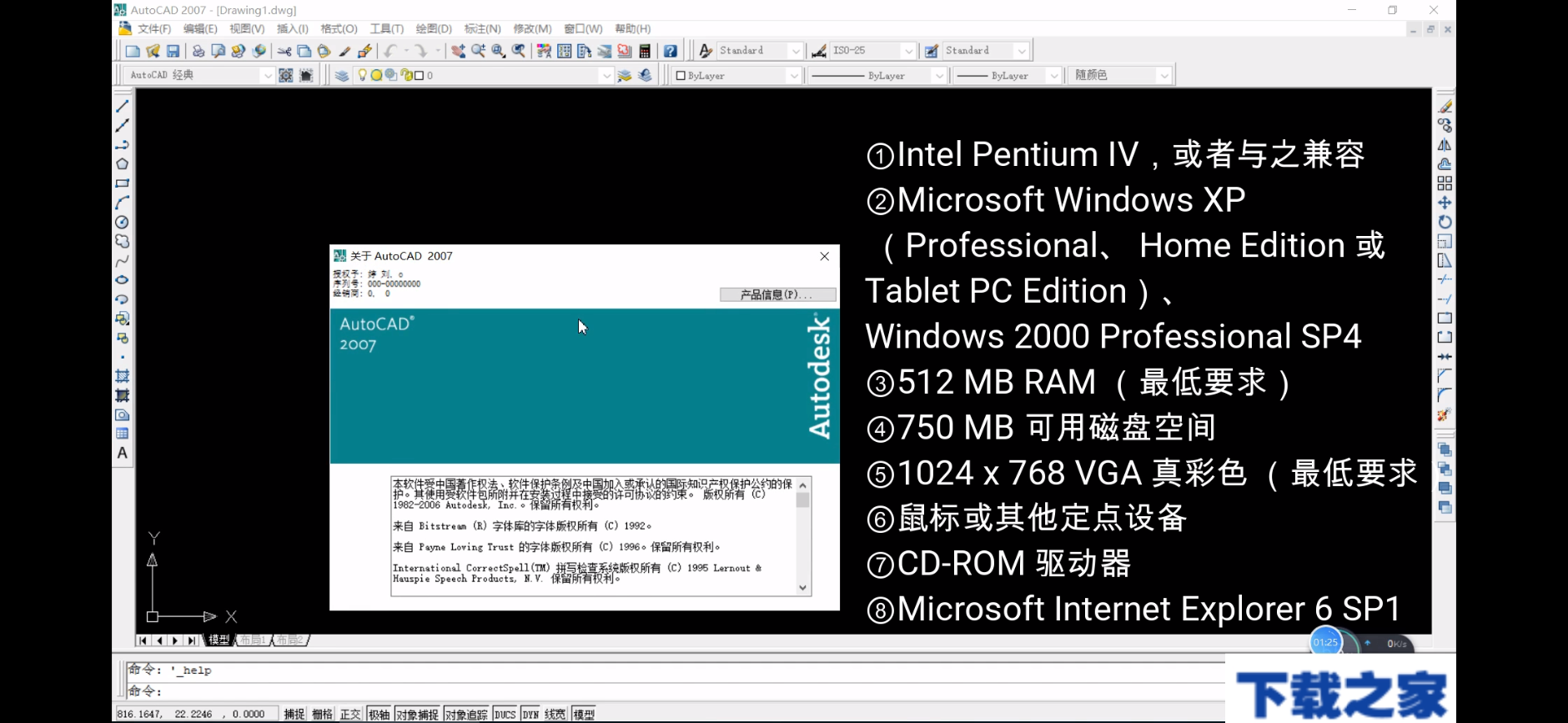Toggle DUCS in status bar

[x=505, y=714]
